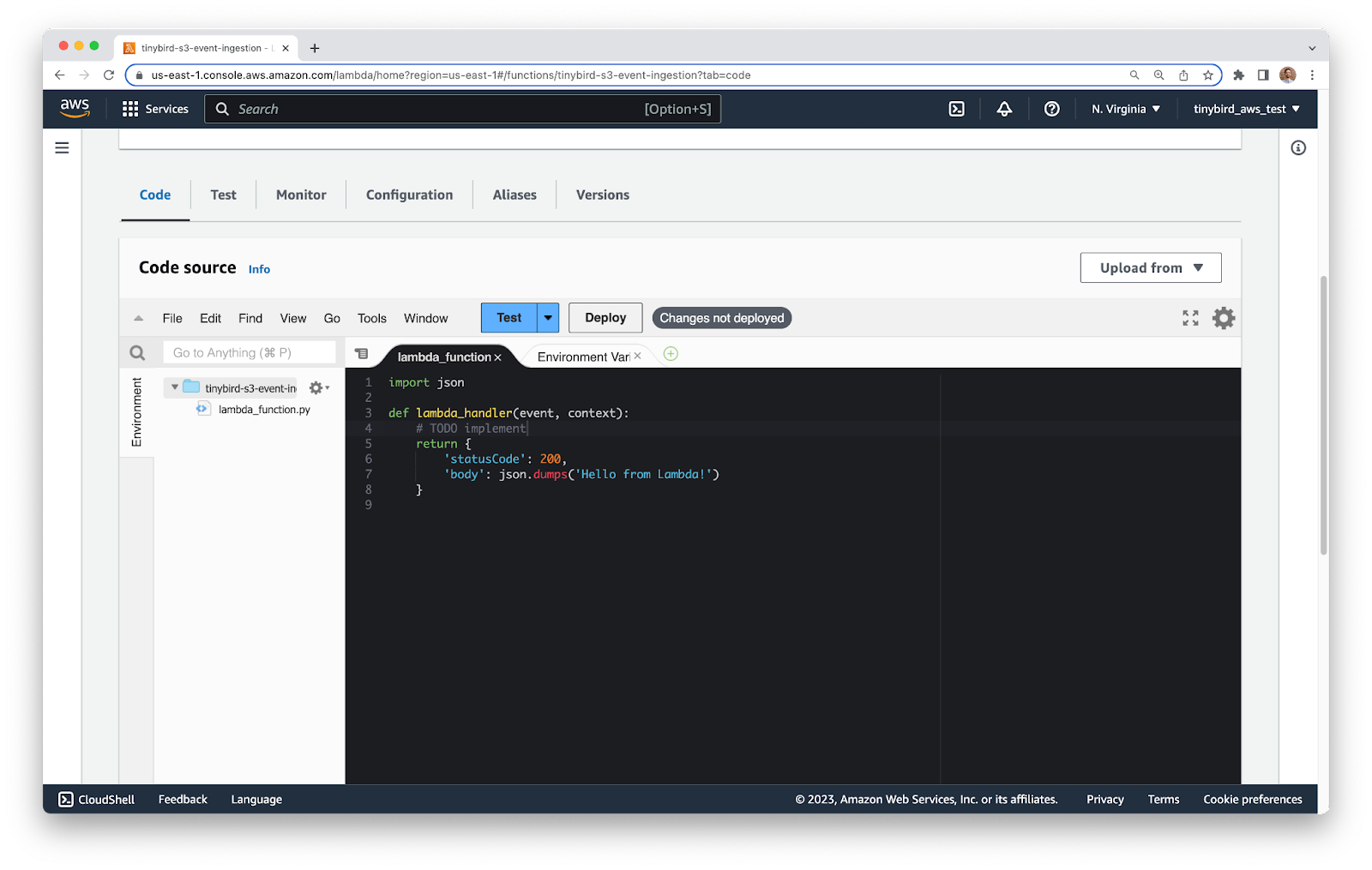Switch to the Configuration tab
This screenshot has height=870, width=1372.
(x=409, y=195)
